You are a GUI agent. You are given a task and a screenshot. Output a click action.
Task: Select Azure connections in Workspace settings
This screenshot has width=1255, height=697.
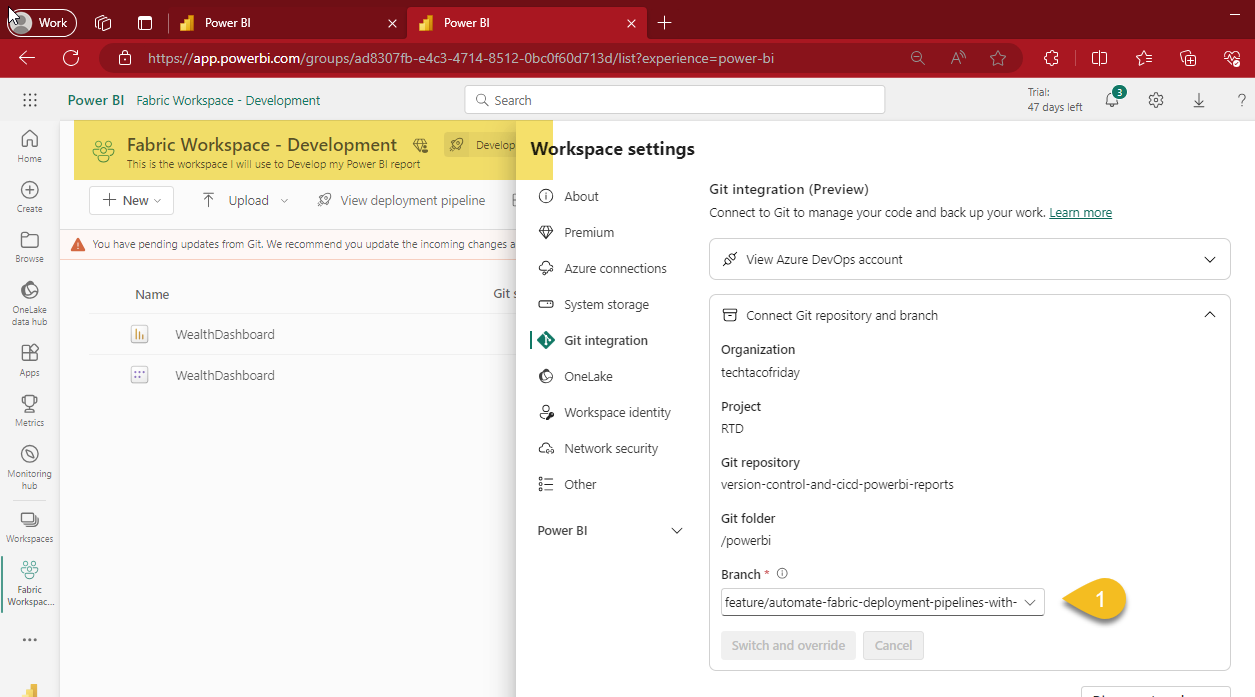point(613,268)
